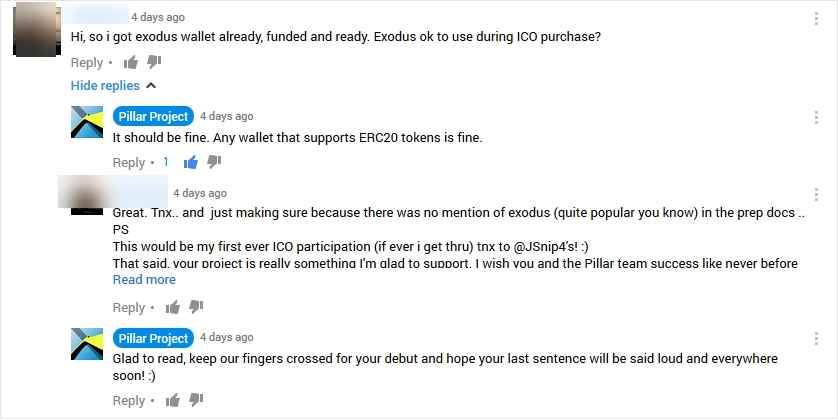Dislike the top Exodus wallet comment
838x419 pixels.
pos(154,63)
